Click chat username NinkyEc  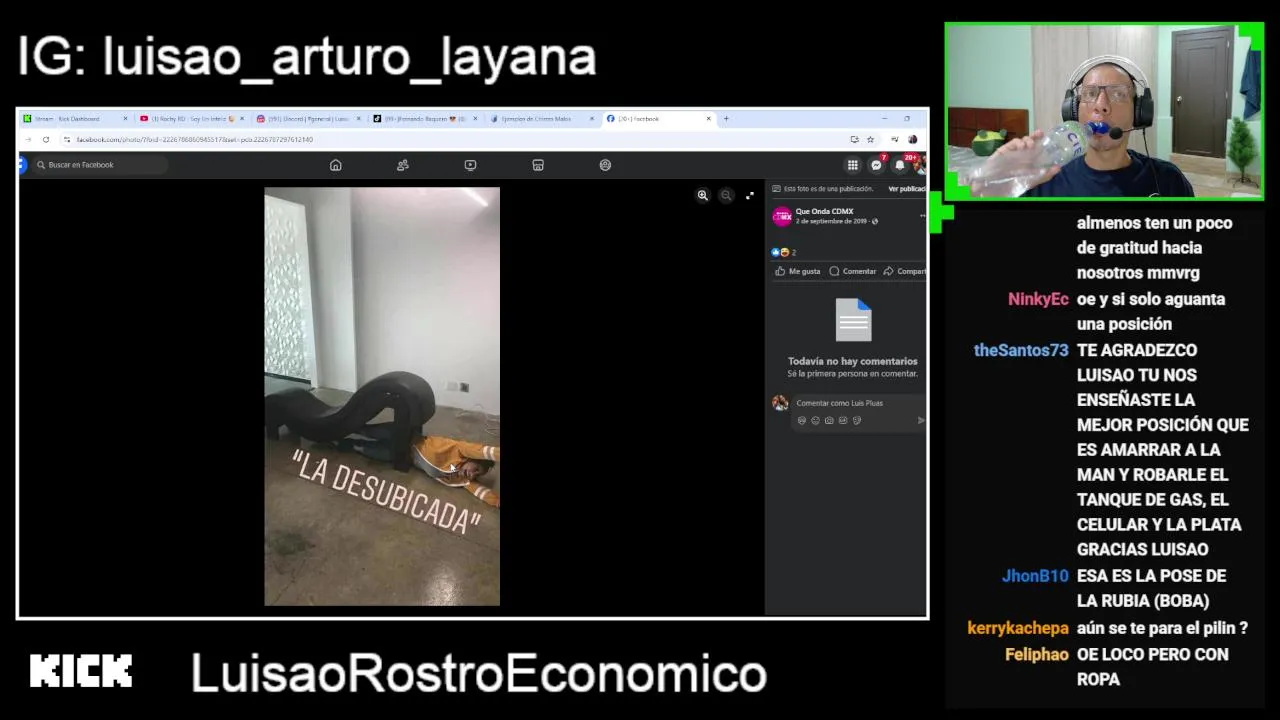(1038, 299)
